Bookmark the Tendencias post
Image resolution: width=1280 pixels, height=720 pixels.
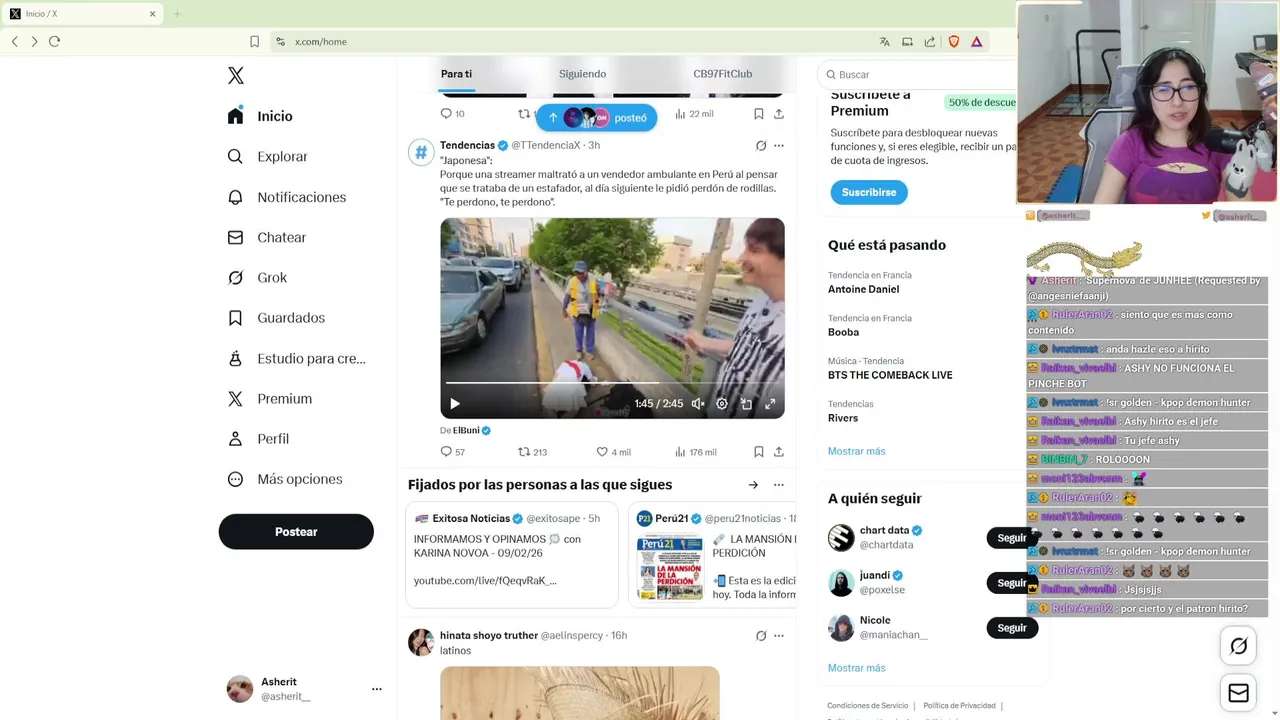759,452
